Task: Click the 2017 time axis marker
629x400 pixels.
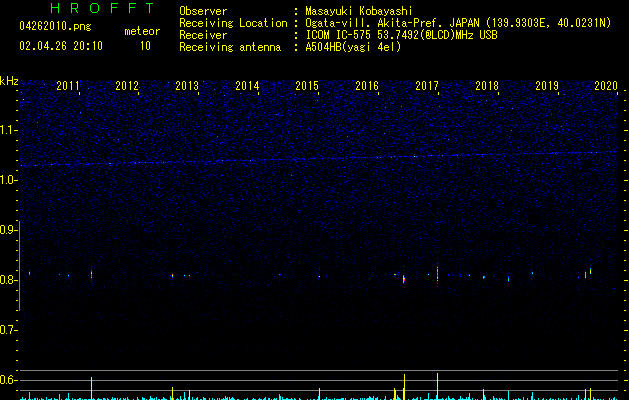Action: pyautogui.click(x=427, y=86)
